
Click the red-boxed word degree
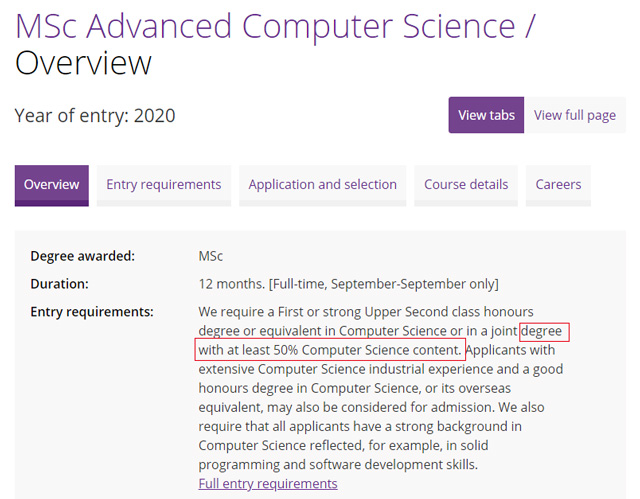click(x=544, y=332)
